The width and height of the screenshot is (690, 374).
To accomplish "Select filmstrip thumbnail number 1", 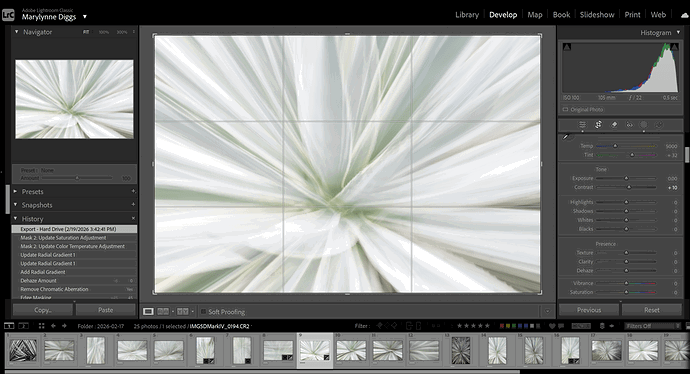I will (x=23, y=350).
